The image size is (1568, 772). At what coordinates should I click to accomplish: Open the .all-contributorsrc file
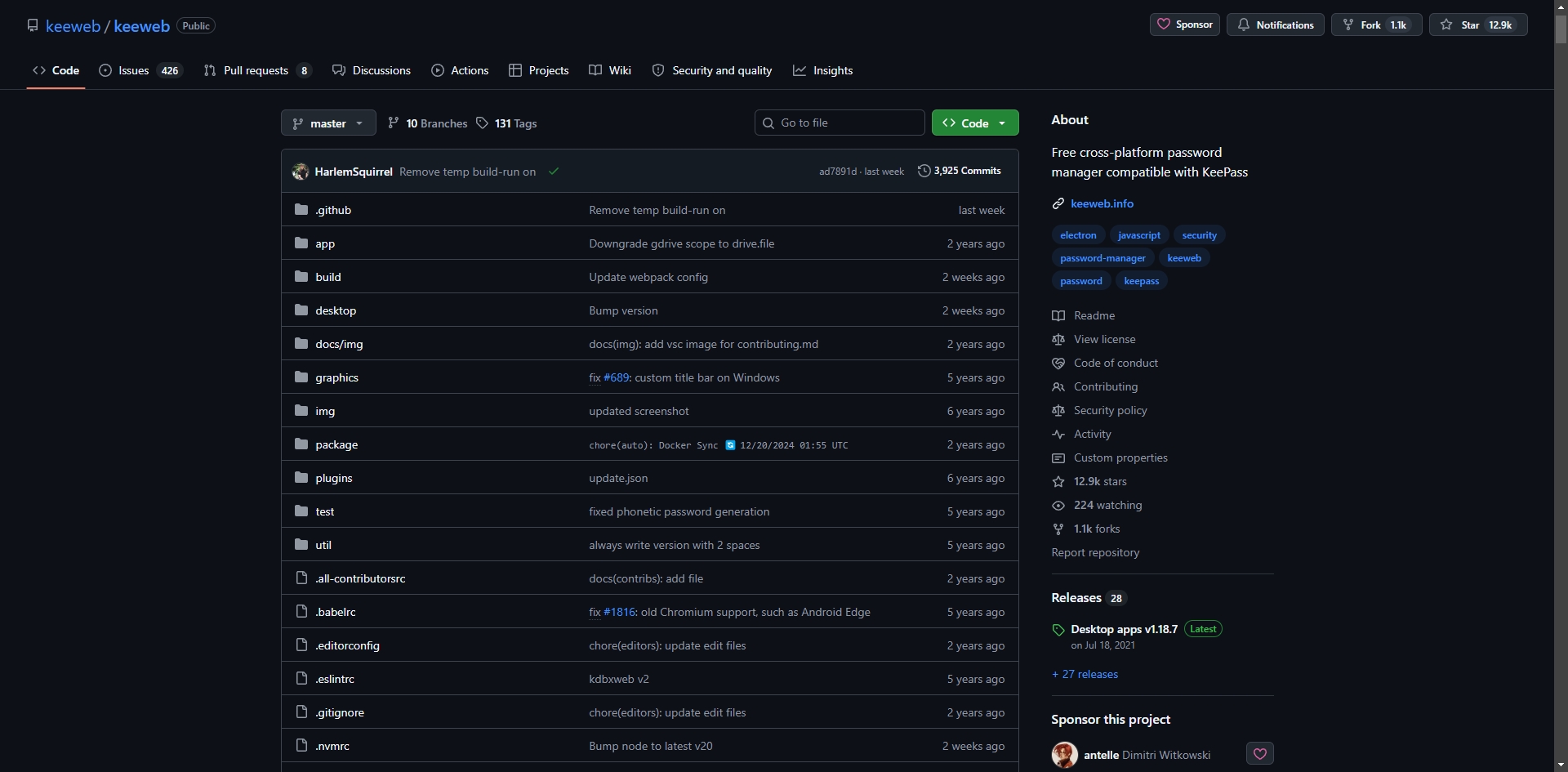360,578
